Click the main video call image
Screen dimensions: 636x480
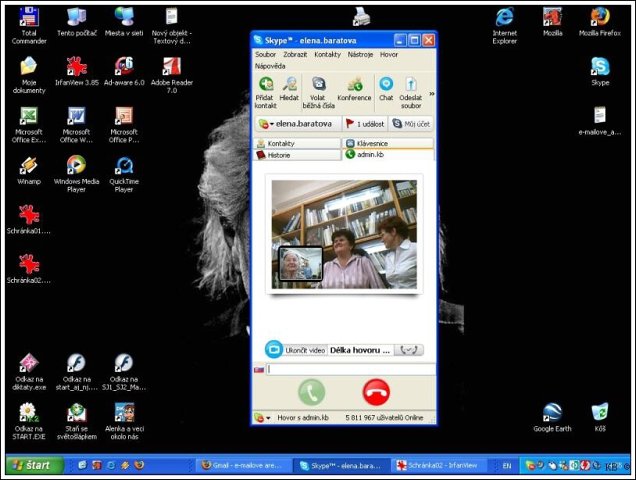[x=344, y=234]
